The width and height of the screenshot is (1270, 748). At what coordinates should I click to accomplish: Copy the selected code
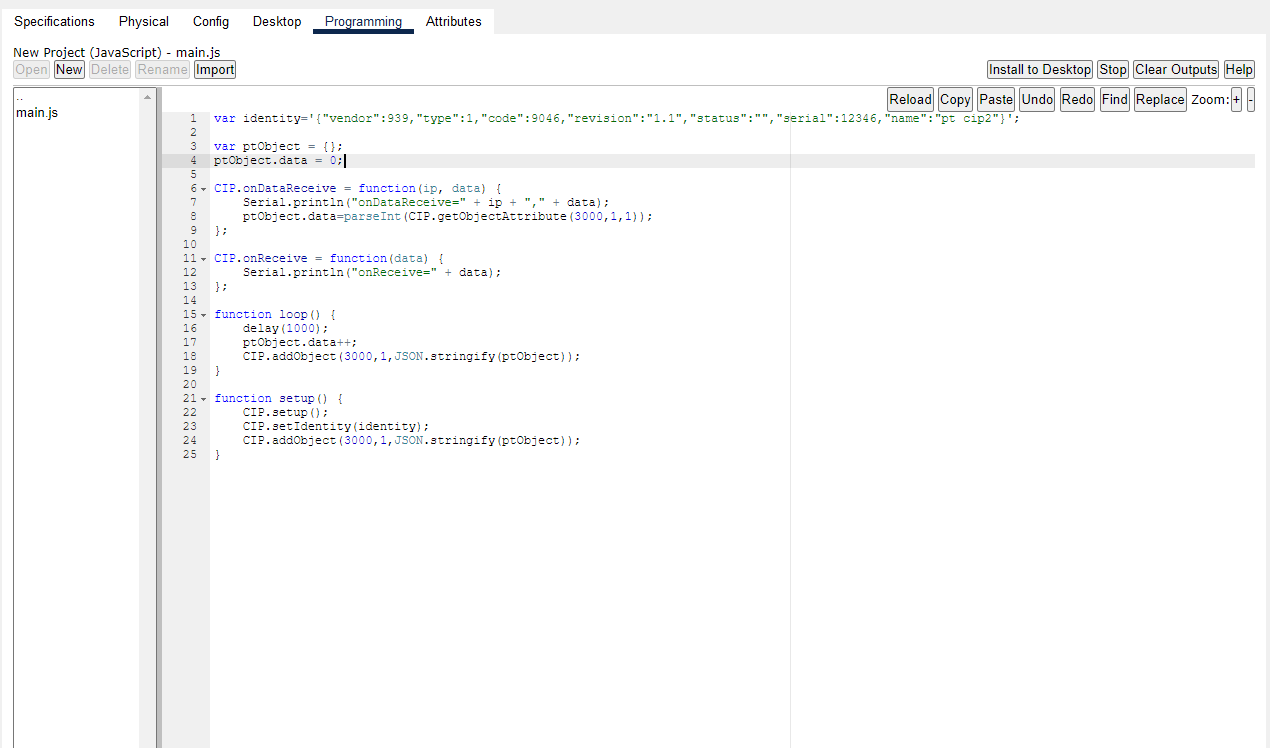pyautogui.click(x=954, y=99)
